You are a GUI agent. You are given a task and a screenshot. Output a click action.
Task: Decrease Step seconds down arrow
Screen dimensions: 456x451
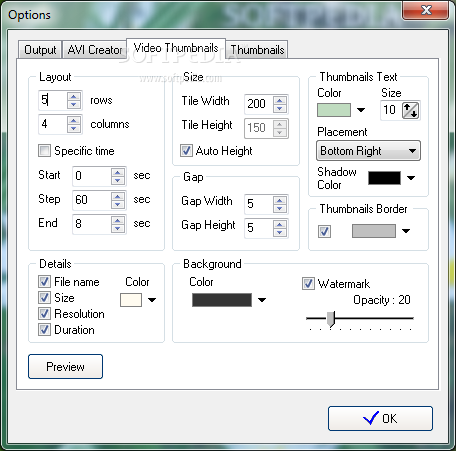118,204
